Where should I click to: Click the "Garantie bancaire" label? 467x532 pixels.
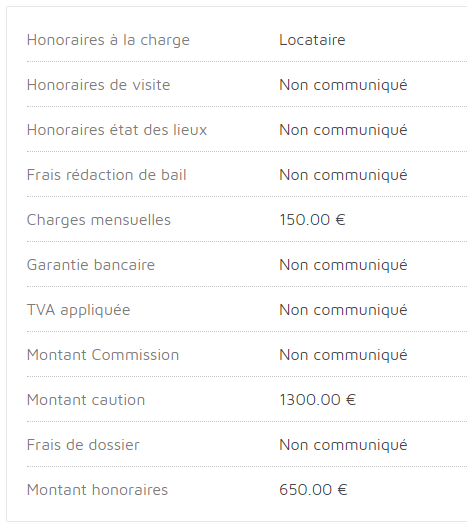coord(91,265)
